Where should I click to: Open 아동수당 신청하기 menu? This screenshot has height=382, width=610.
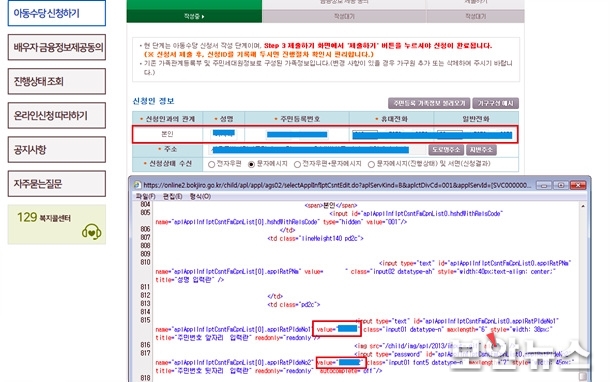tap(57, 13)
